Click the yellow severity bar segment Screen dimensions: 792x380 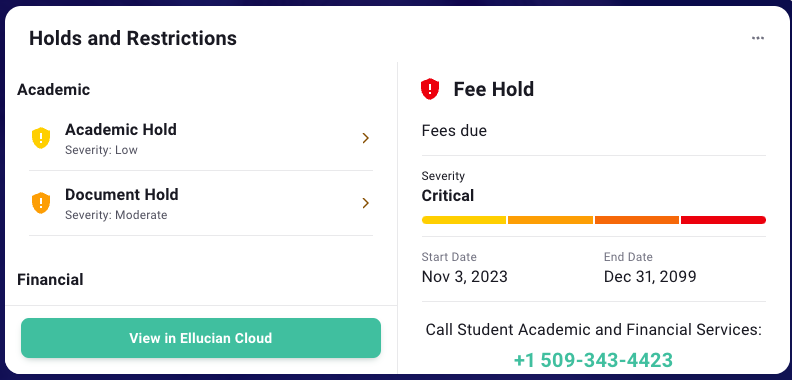coord(464,220)
